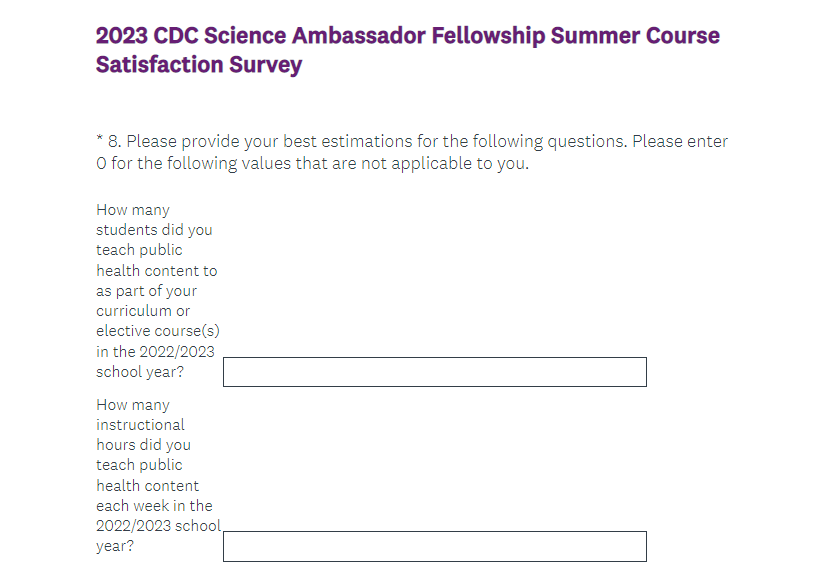Viewport: 831px width, 571px height.
Task: Click the 'each week in the' label line
Action: [x=154, y=506]
